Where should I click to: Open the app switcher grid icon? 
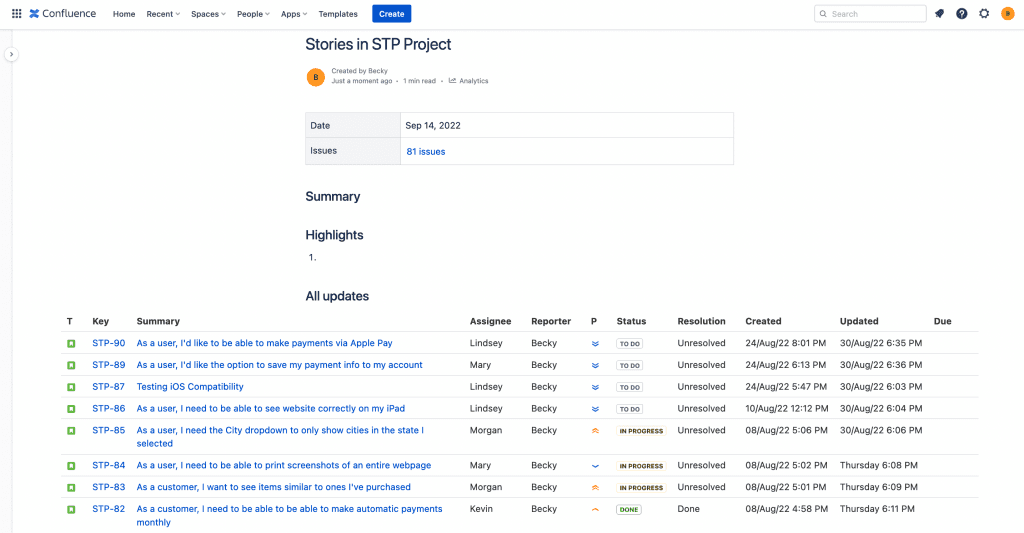(x=17, y=14)
